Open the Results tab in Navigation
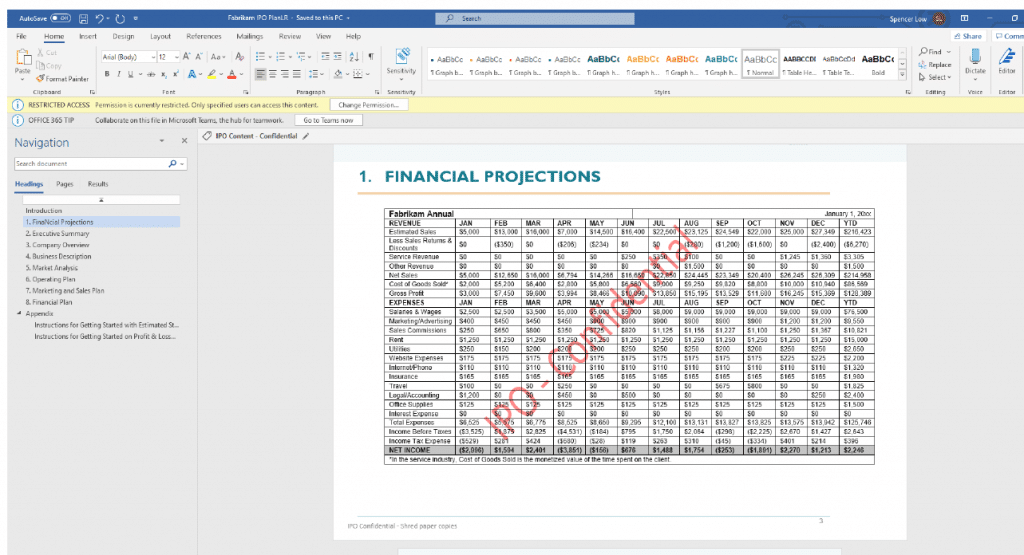1024x555 pixels. pos(98,184)
